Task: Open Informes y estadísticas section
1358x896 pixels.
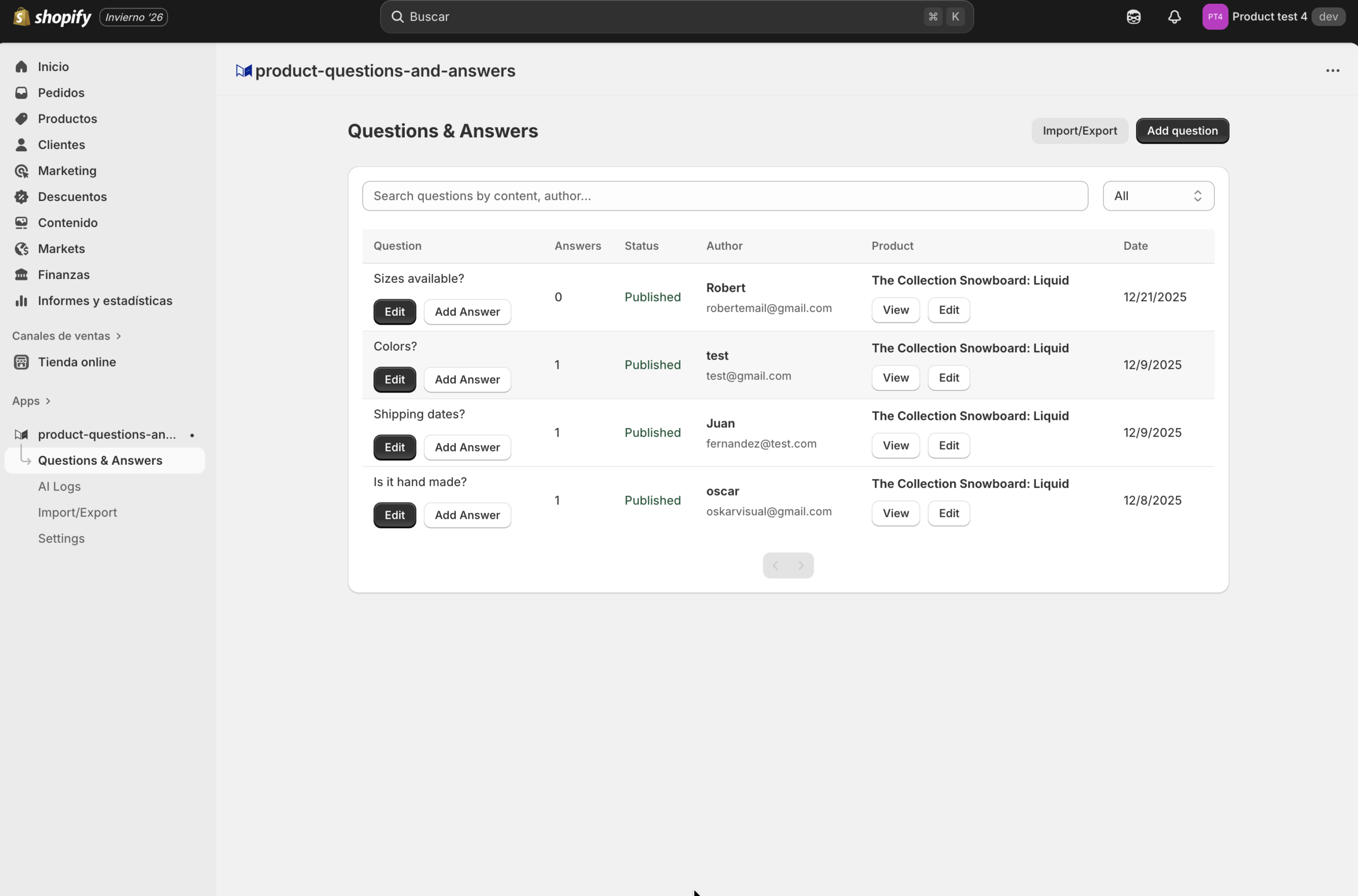Action: tap(105, 301)
